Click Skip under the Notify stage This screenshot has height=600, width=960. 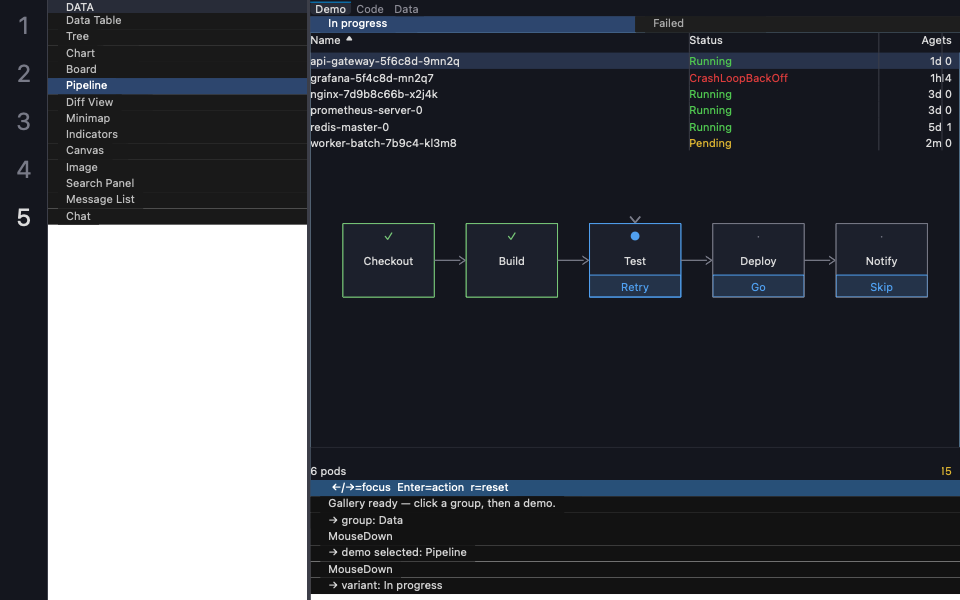(x=881, y=287)
